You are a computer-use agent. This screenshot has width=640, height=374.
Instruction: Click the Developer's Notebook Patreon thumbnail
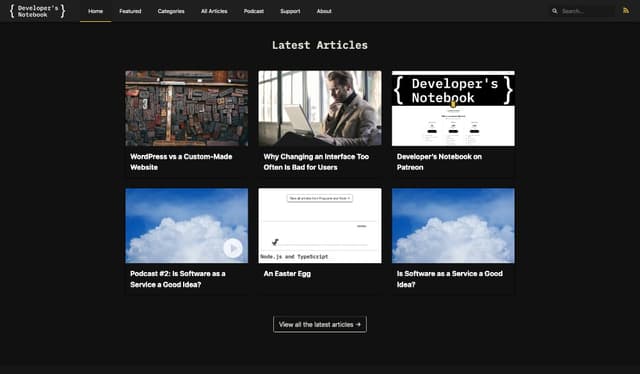(453, 108)
